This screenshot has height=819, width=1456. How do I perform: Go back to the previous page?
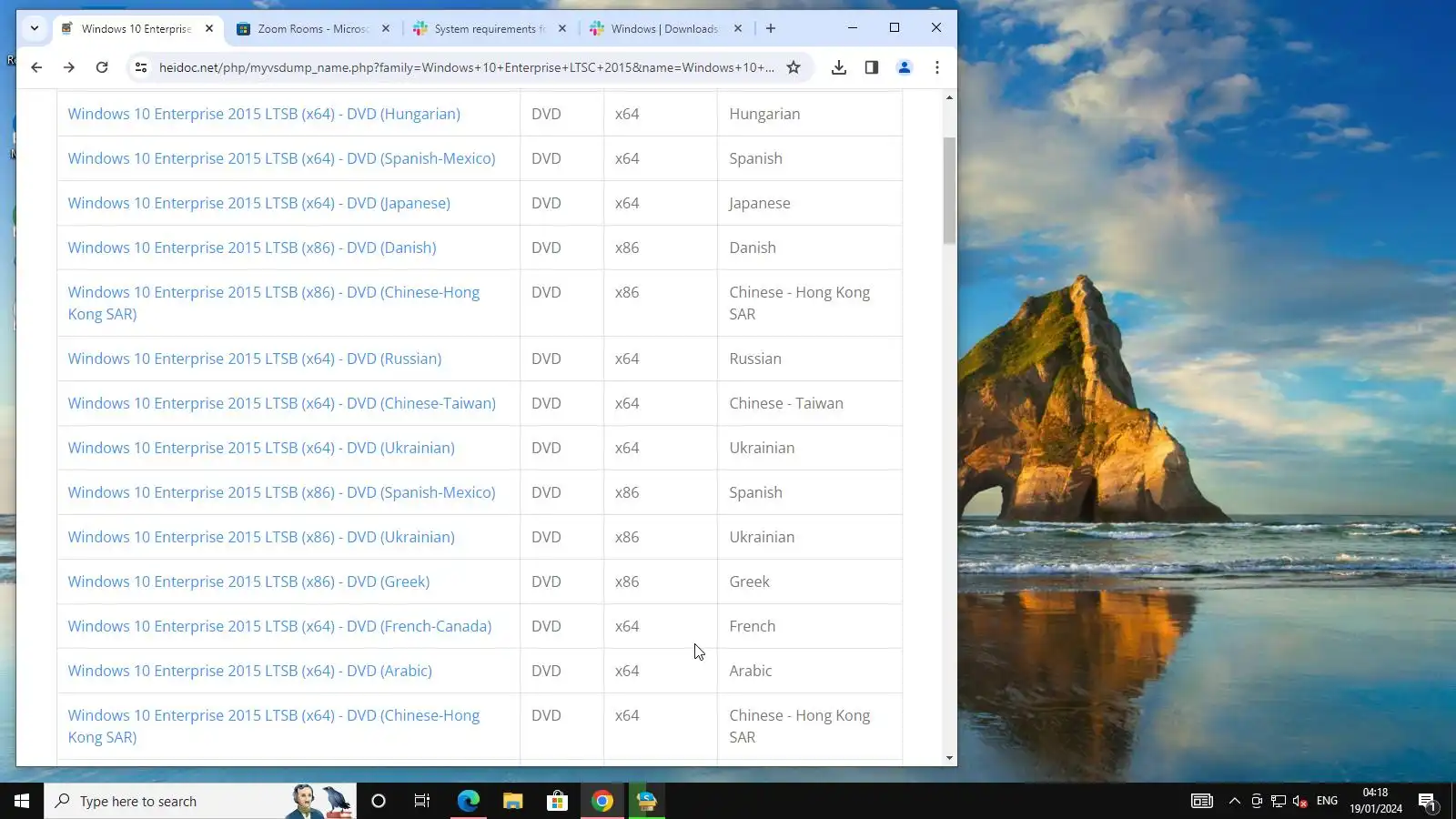pos(36,67)
